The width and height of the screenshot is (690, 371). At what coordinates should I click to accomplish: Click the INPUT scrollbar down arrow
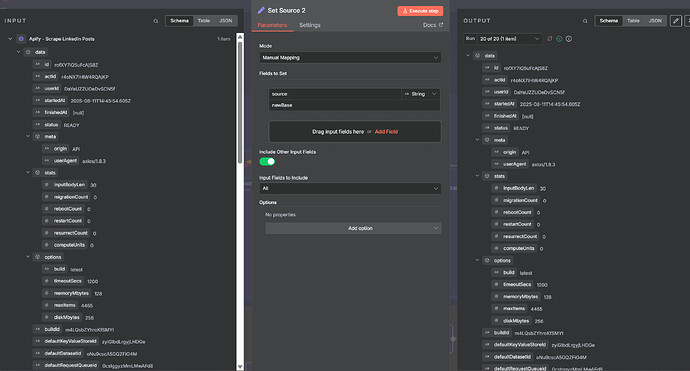tap(240, 366)
